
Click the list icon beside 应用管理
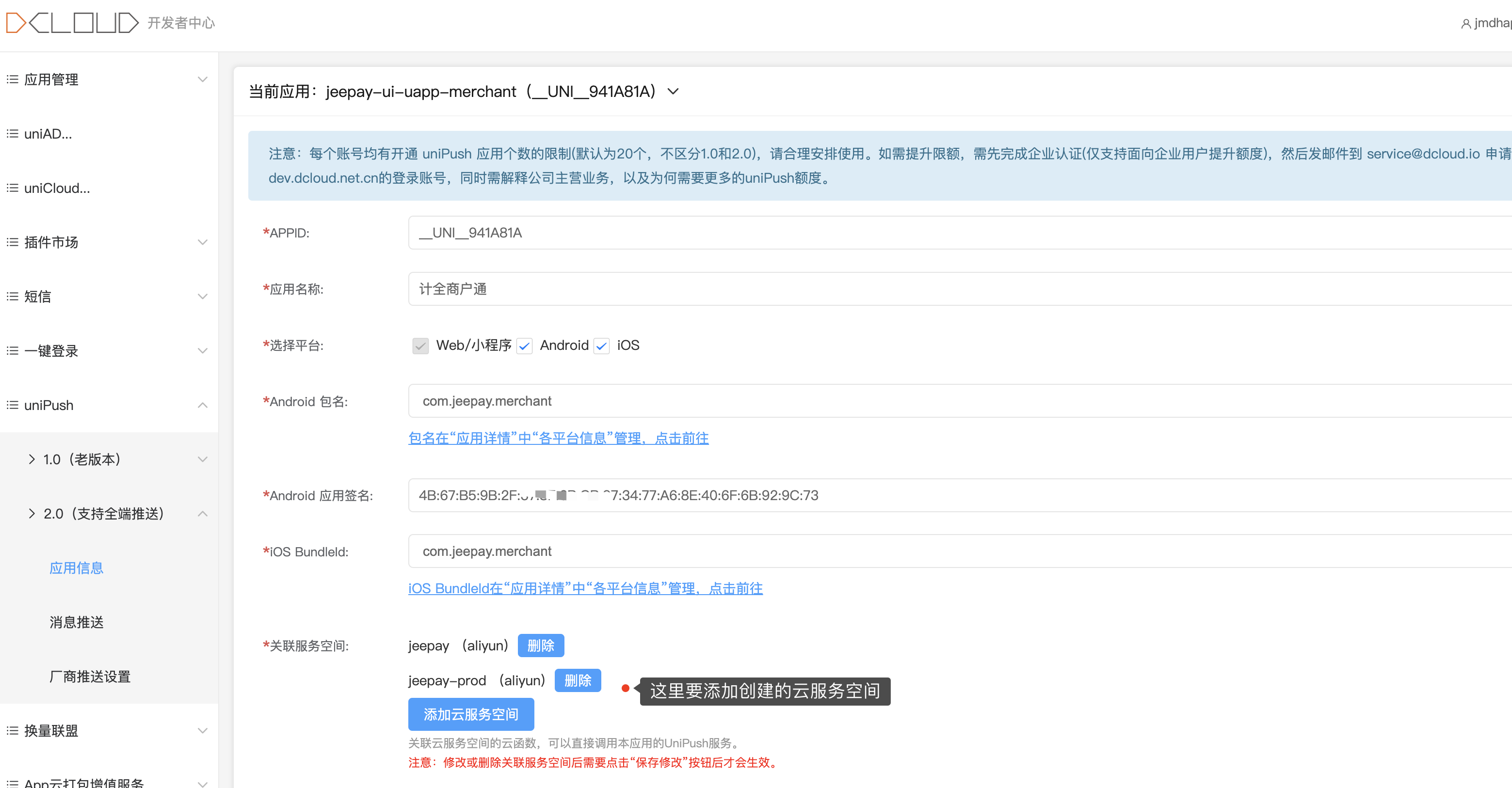[12, 79]
